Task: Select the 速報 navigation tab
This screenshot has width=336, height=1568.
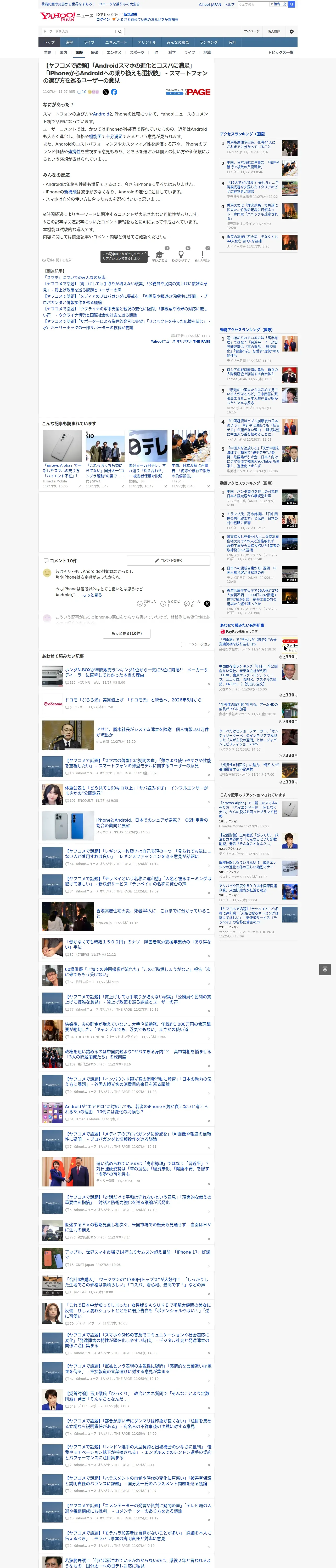Action: tap(69, 43)
